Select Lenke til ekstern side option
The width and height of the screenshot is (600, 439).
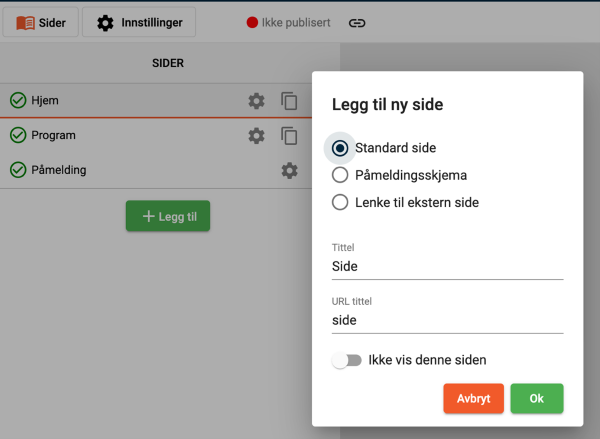[340, 202]
